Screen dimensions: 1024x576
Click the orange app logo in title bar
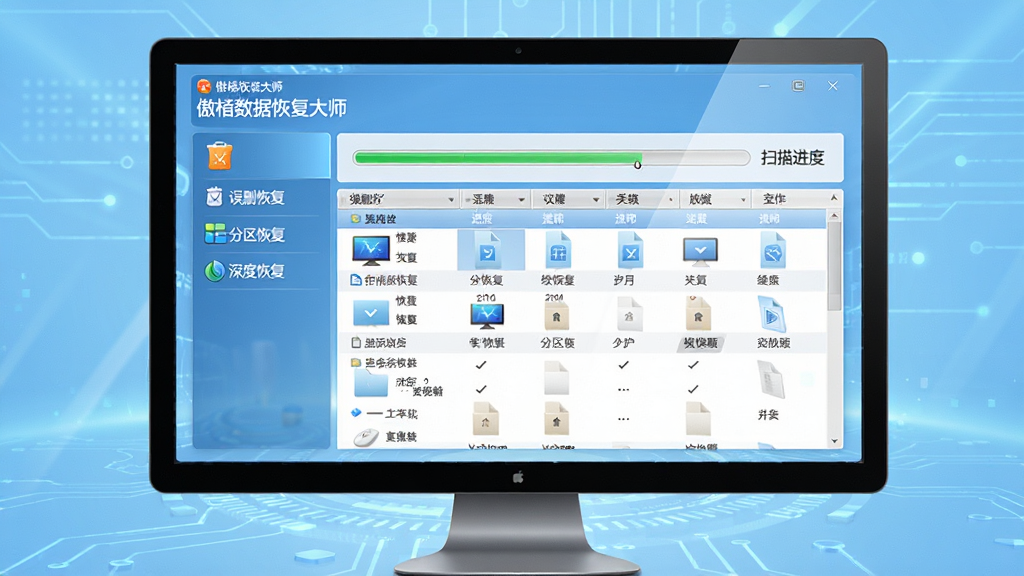pyautogui.click(x=204, y=86)
